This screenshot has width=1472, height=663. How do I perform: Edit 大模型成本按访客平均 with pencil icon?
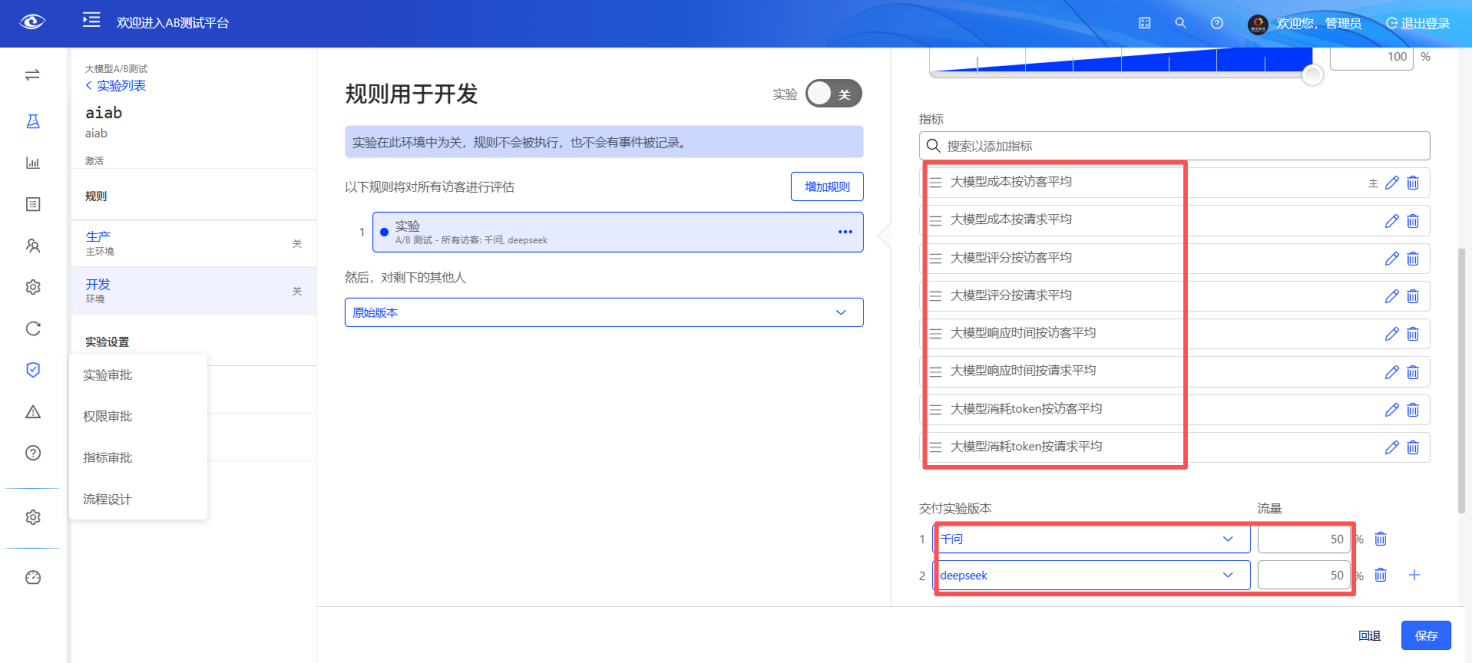pyautogui.click(x=1392, y=182)
